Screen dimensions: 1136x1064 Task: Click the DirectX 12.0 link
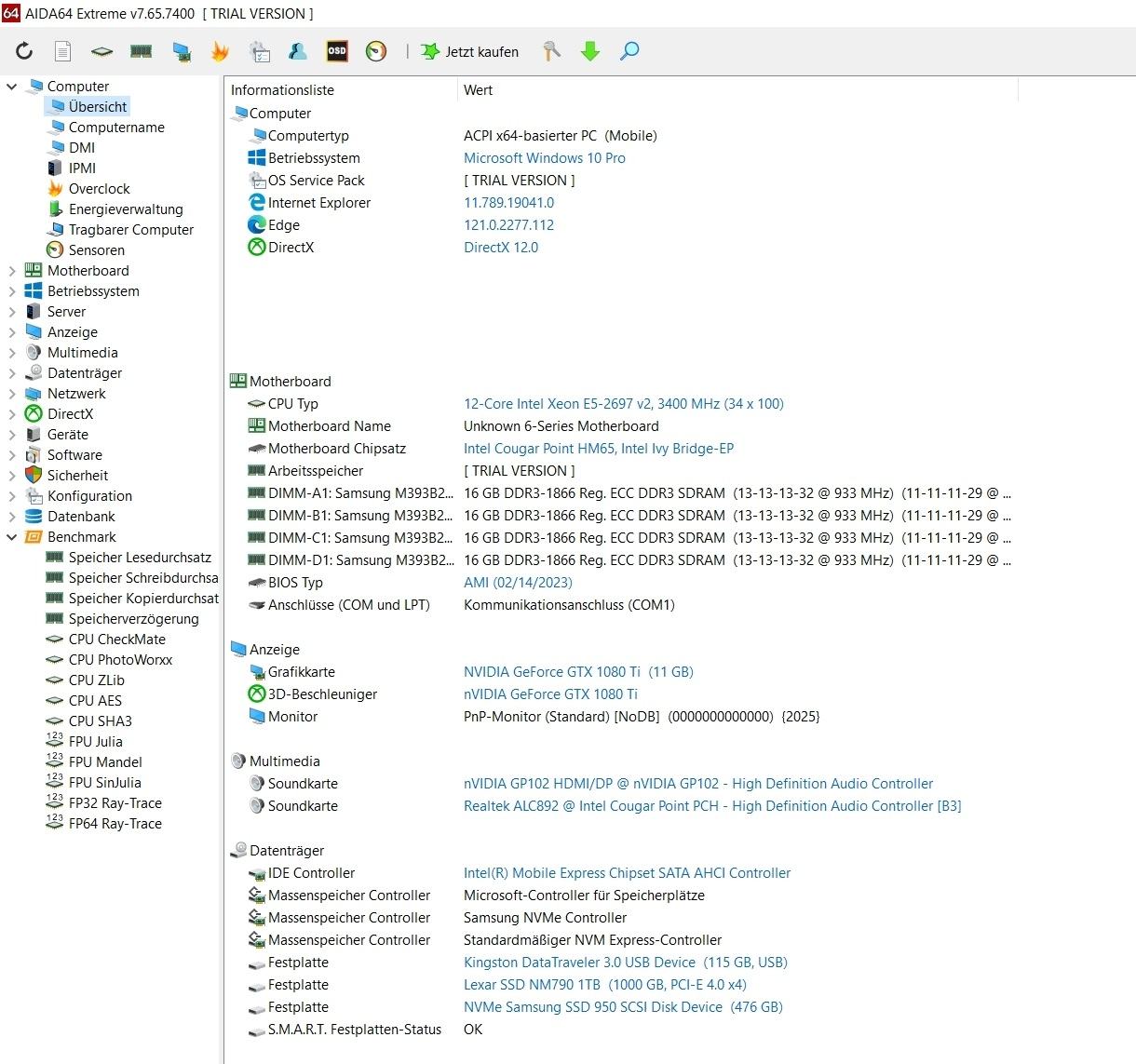[x=501, y=248]
